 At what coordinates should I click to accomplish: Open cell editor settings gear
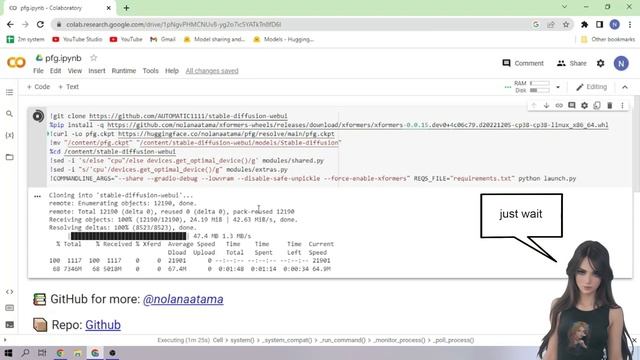pos(584,105)
